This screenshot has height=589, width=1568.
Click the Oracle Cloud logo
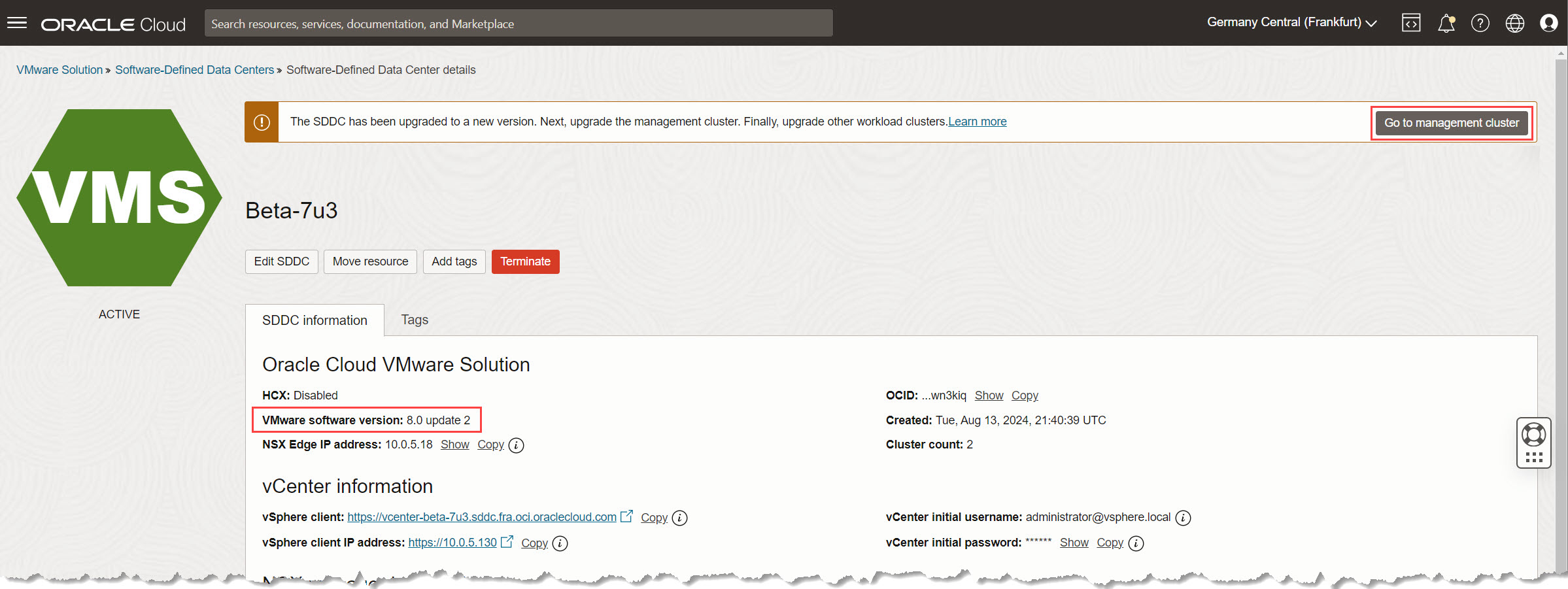[113, 24]
